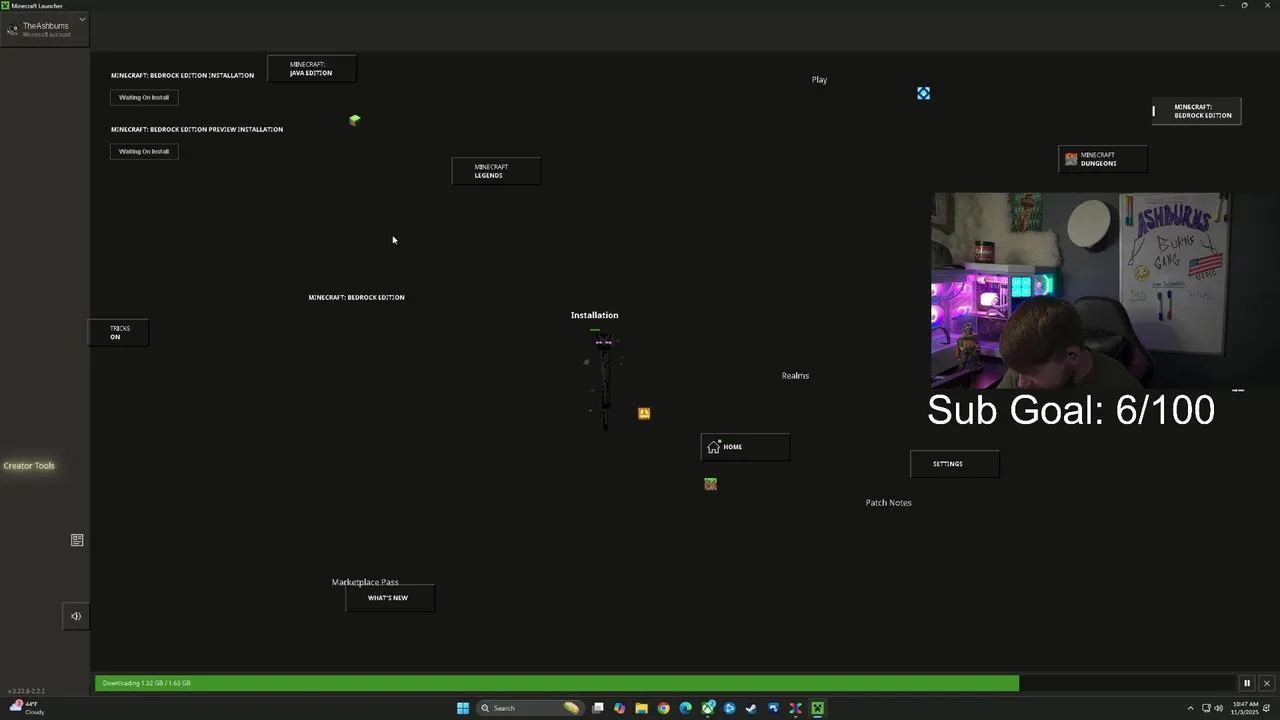
Task: Select Minecraft: Bedrock Edition with the white marker
Action: point(1196,111)
